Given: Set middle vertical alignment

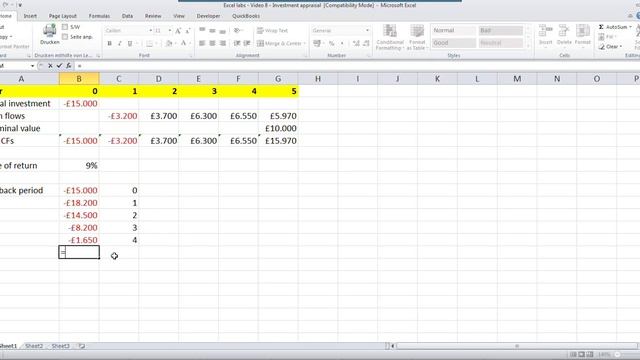Looking at the screenshot, I should pyautogui.click(x=212, y=30).
